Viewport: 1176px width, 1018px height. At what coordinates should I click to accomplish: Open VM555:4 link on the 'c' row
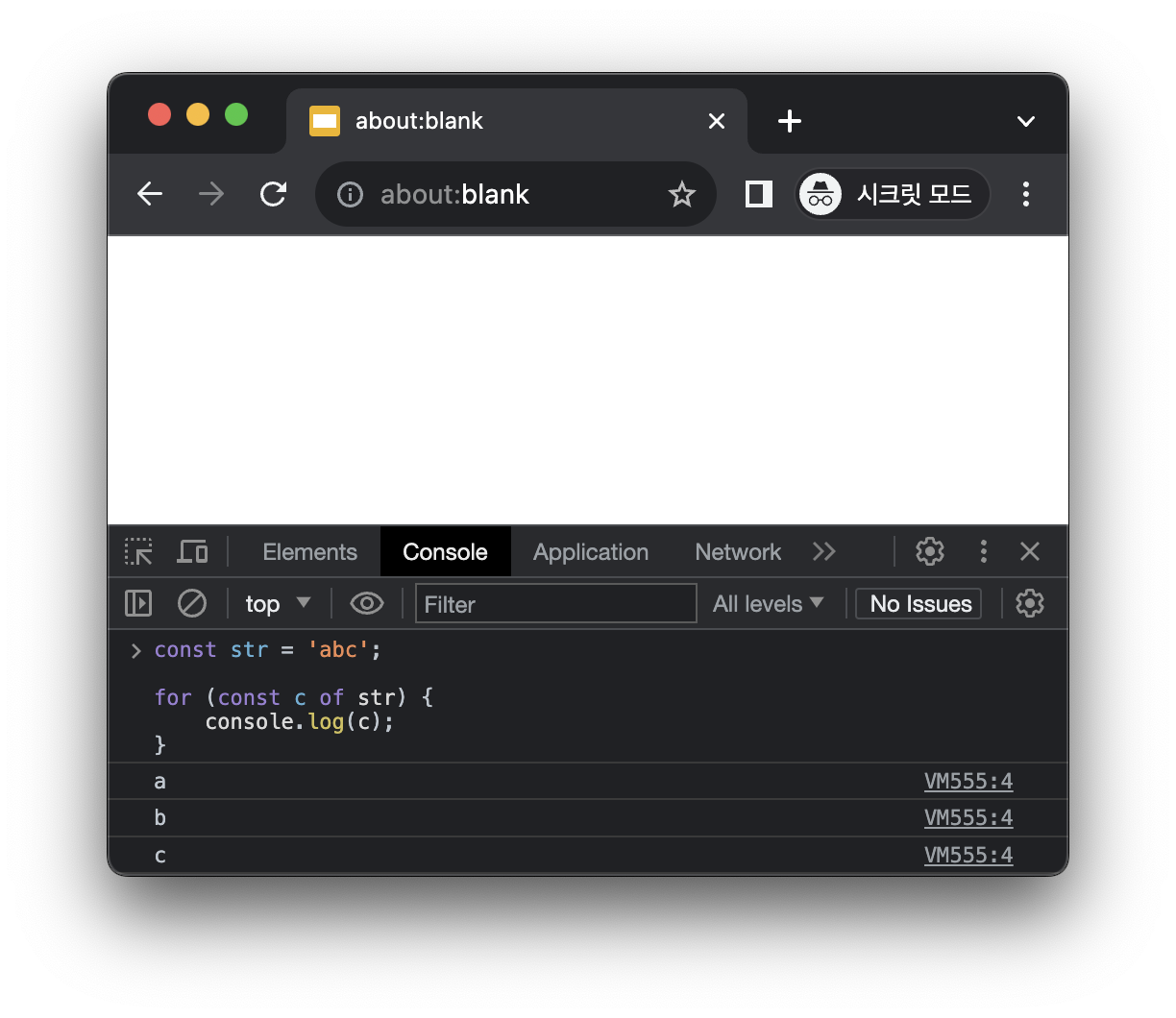click(968, 856)
